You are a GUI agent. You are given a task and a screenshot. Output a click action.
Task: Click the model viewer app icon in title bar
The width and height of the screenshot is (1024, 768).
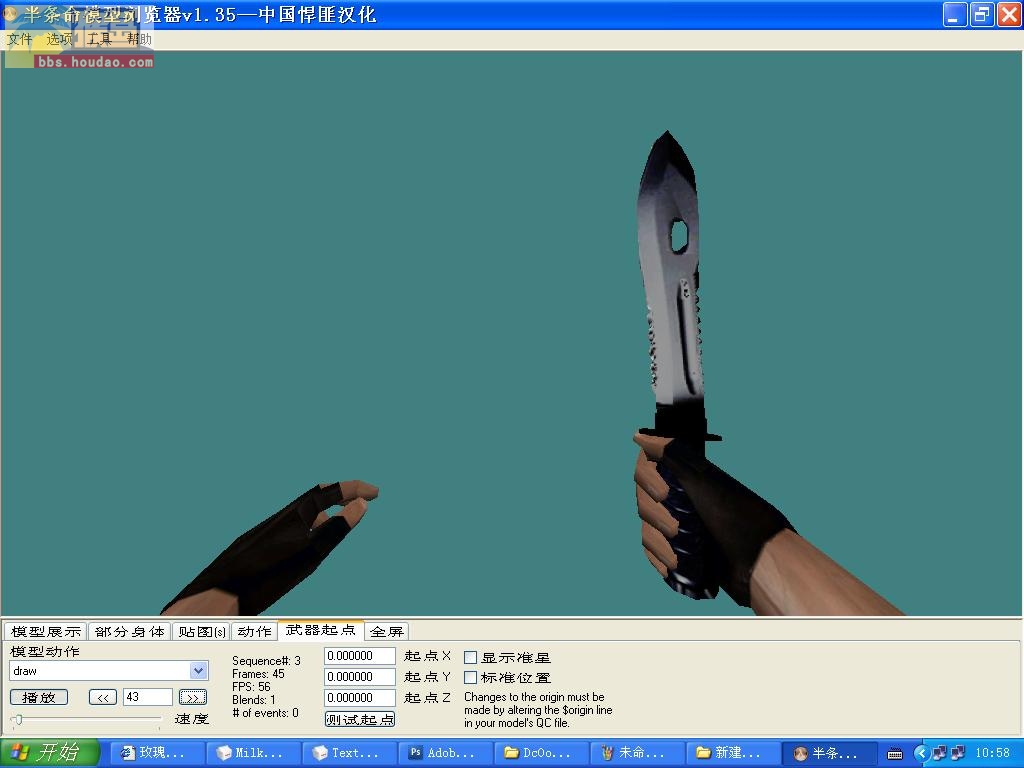pyautogui.click(x=11, y=14)
